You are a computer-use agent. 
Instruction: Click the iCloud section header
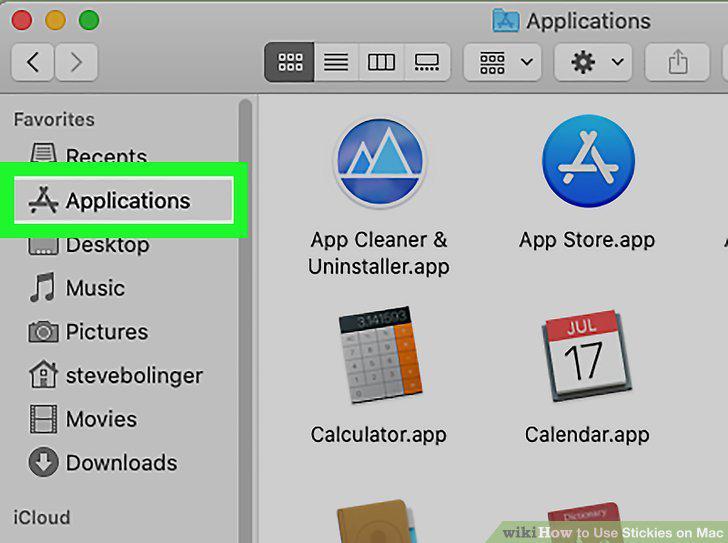click(42, 517)
